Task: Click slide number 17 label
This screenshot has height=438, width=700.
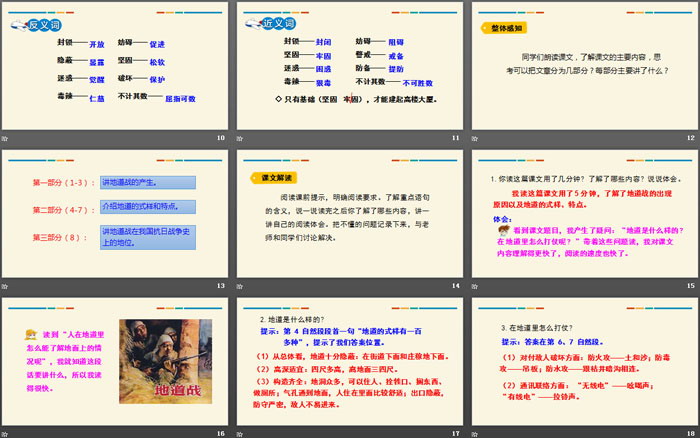Action: [455, 434]
